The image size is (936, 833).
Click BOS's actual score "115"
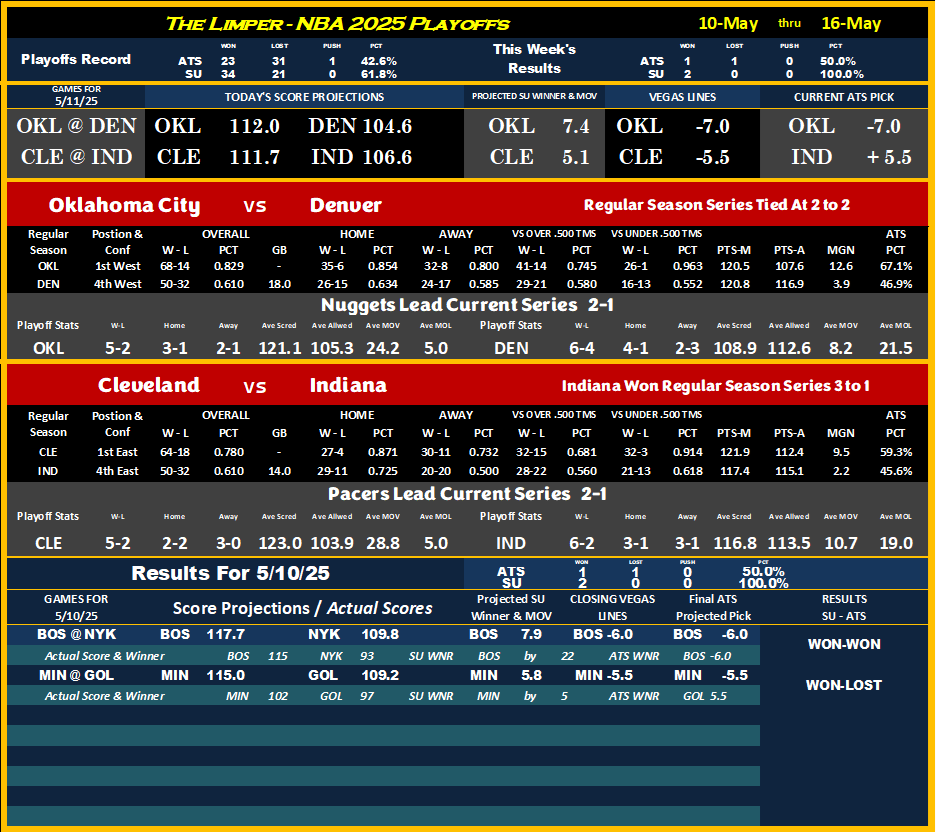tap(278, 656)
